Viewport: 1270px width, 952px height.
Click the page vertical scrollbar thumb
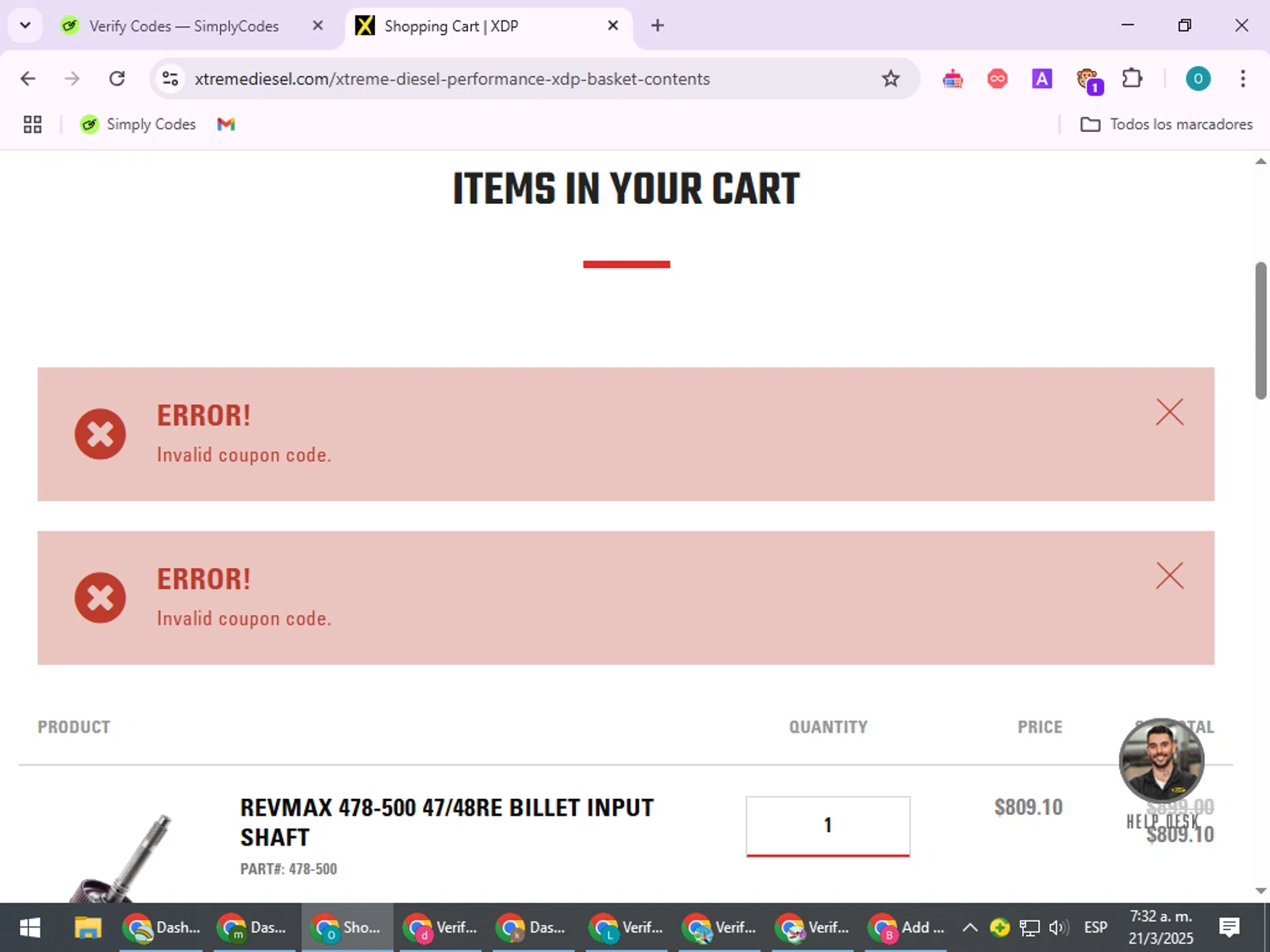[x=1261, y=330]
